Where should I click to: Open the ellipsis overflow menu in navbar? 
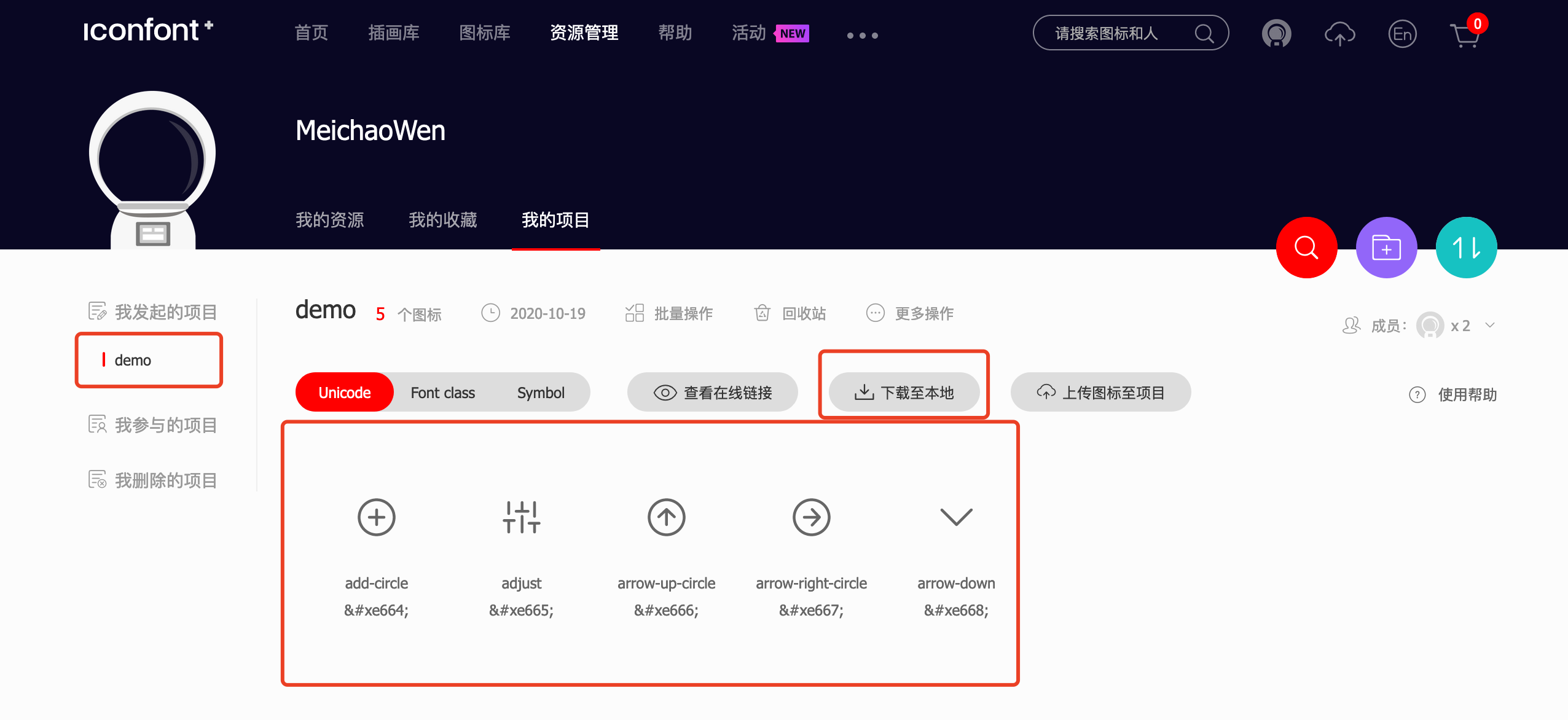pos(862,35)
